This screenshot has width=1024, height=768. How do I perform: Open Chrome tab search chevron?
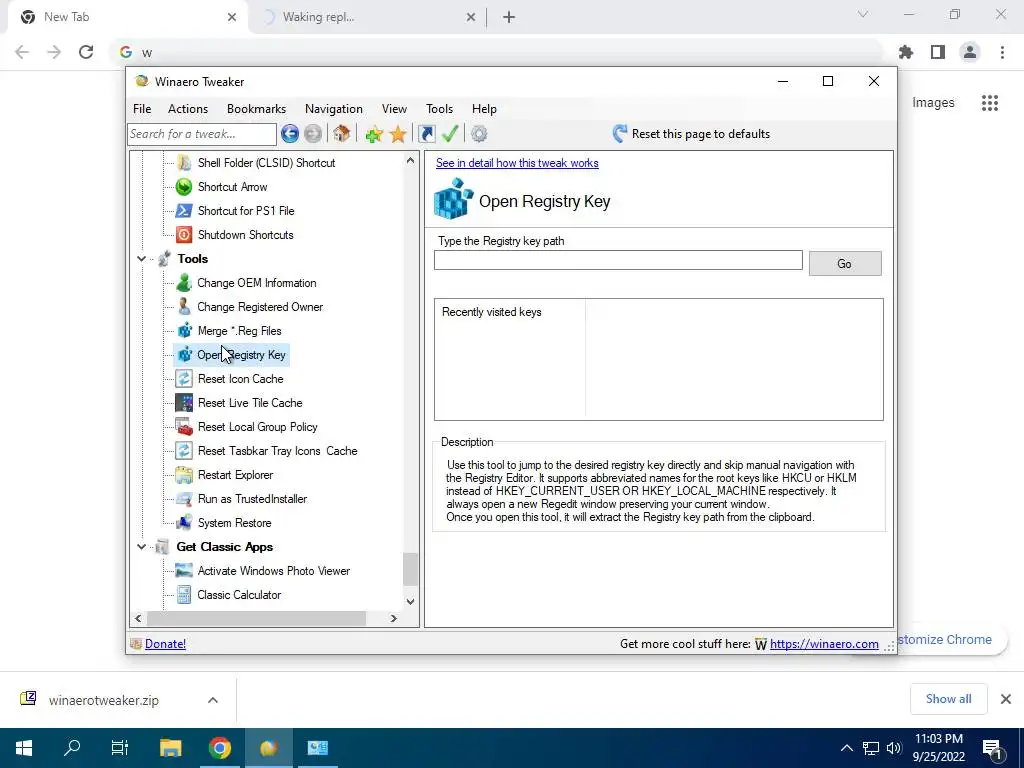point(863,14)
